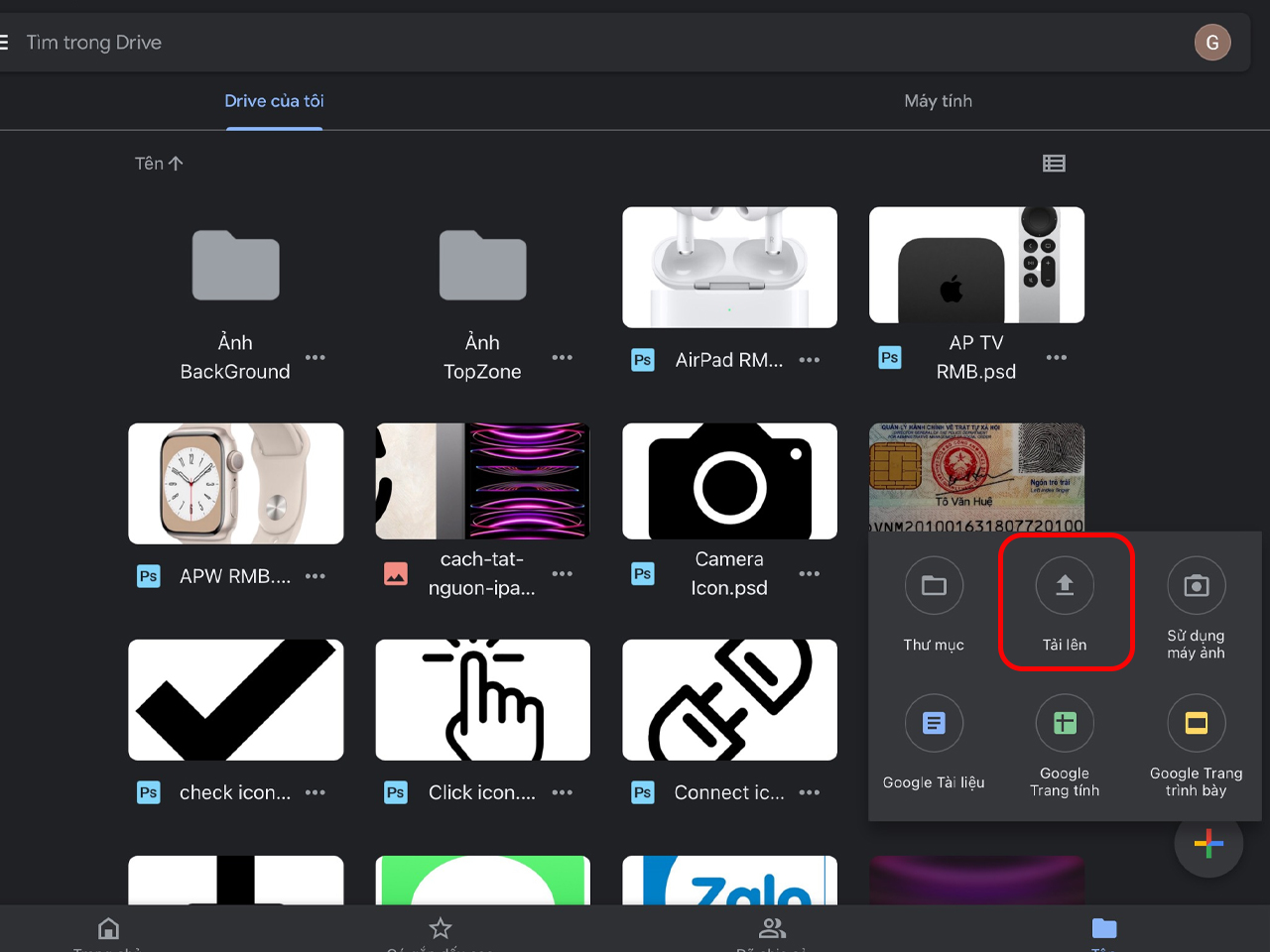The width and height of the screenshot is (1270, 952).
Task: Select the cach-tat-nguon-ipa... file name
Action: pos(482,573)
